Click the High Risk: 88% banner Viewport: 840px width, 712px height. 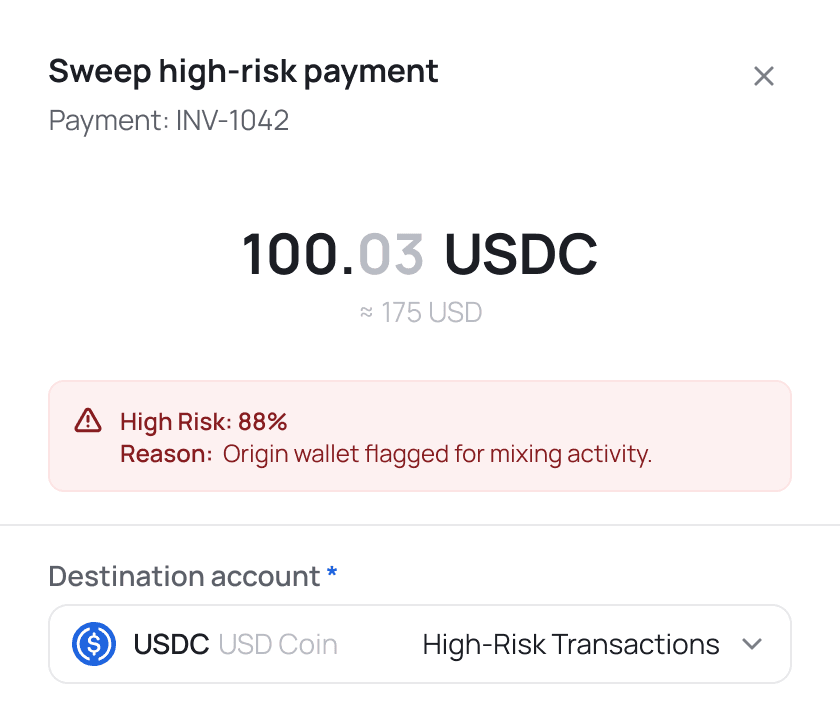tap(202, 421)
